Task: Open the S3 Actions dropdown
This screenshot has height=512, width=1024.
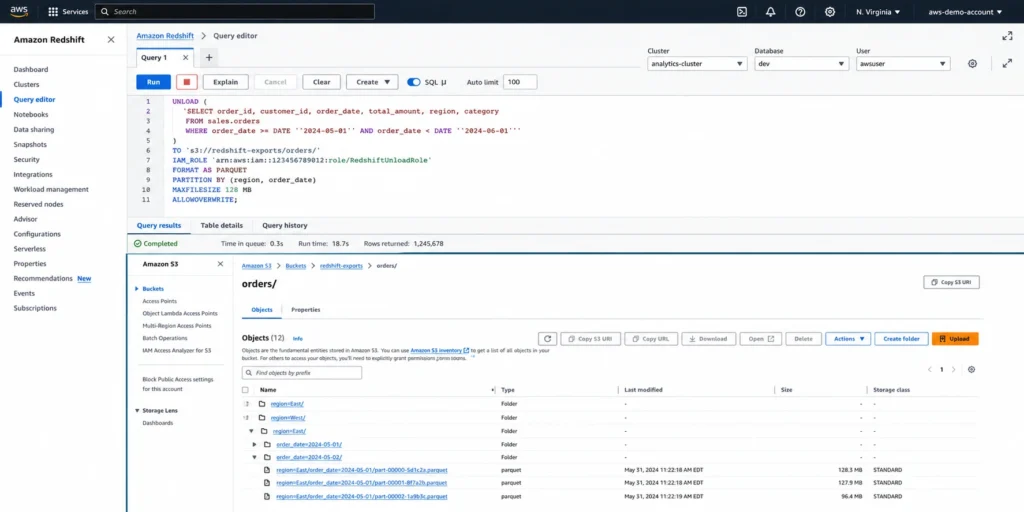Action: tap(848, 339)
